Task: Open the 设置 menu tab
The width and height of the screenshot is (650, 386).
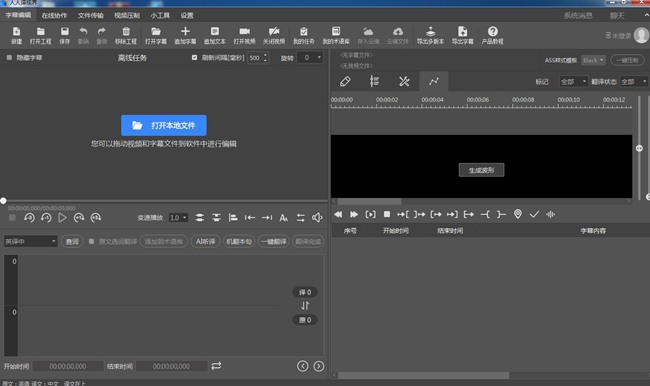Action: coord(187,15)
